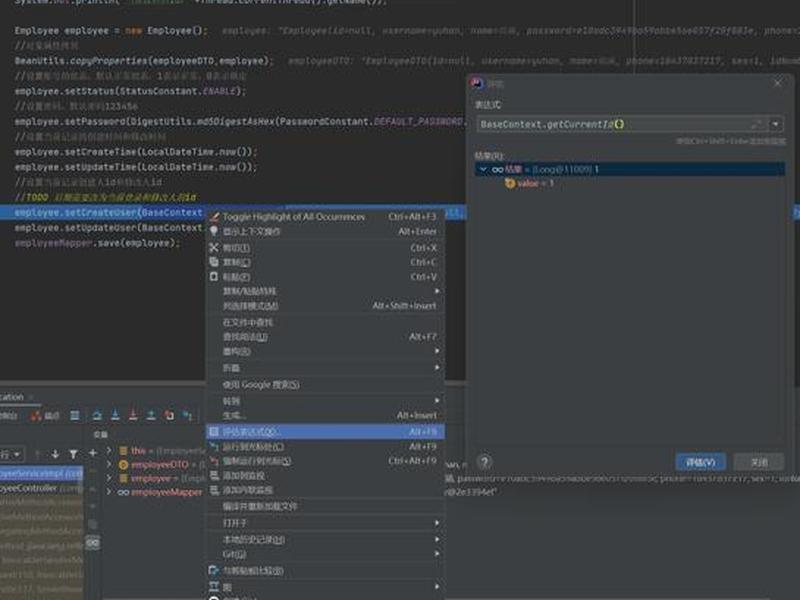Choose Paste with Ctrl+V shortcut
The image size is (800, 600).
pyautogui.click(x=325, y=277)
